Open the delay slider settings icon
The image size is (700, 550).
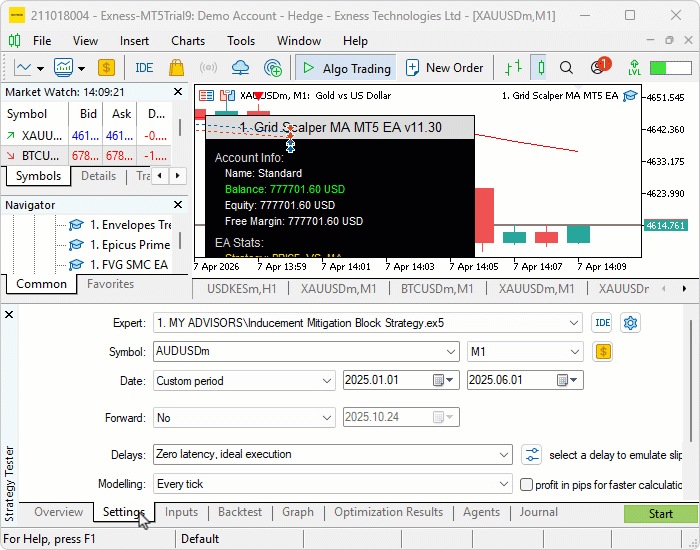pos(531,455)
